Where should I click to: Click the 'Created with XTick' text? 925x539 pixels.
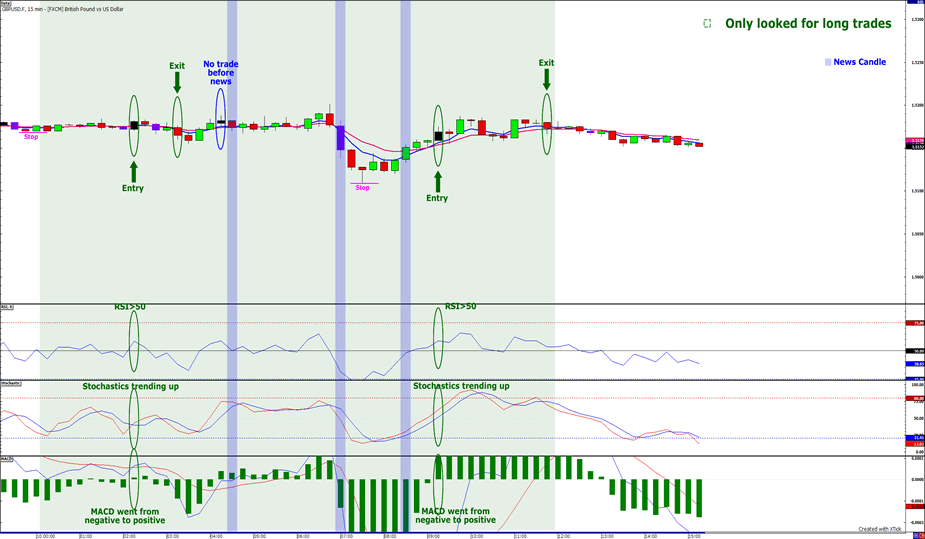[880, 529]
